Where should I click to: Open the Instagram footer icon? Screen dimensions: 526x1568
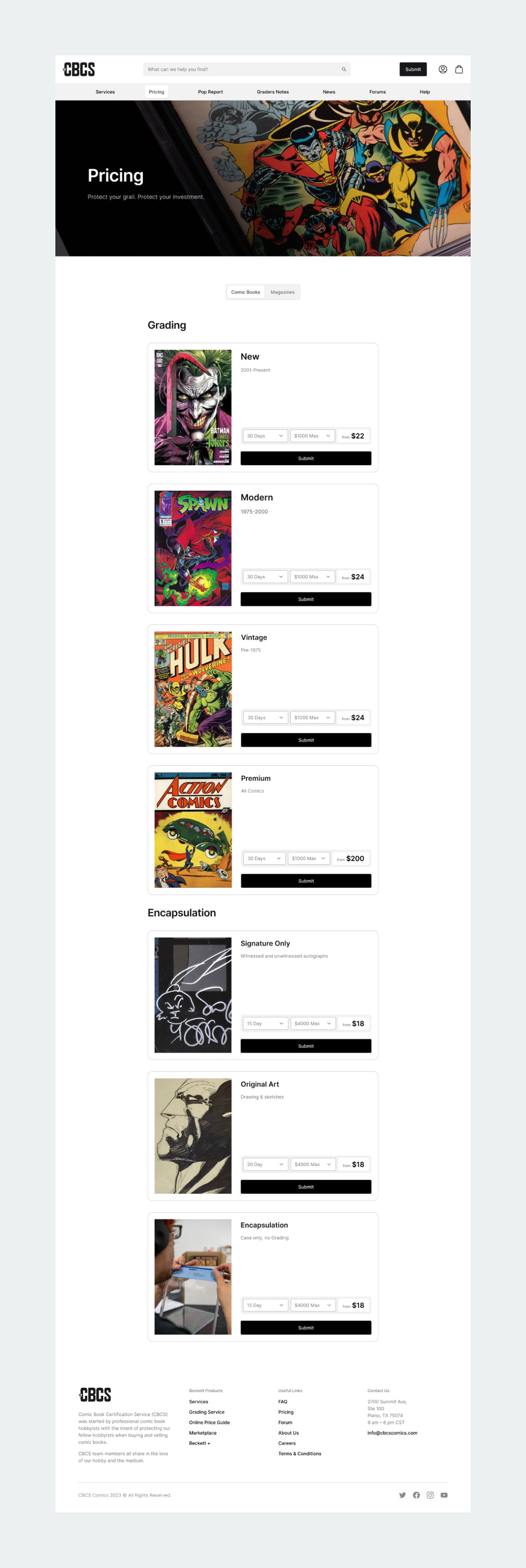tap(430, 1495)
